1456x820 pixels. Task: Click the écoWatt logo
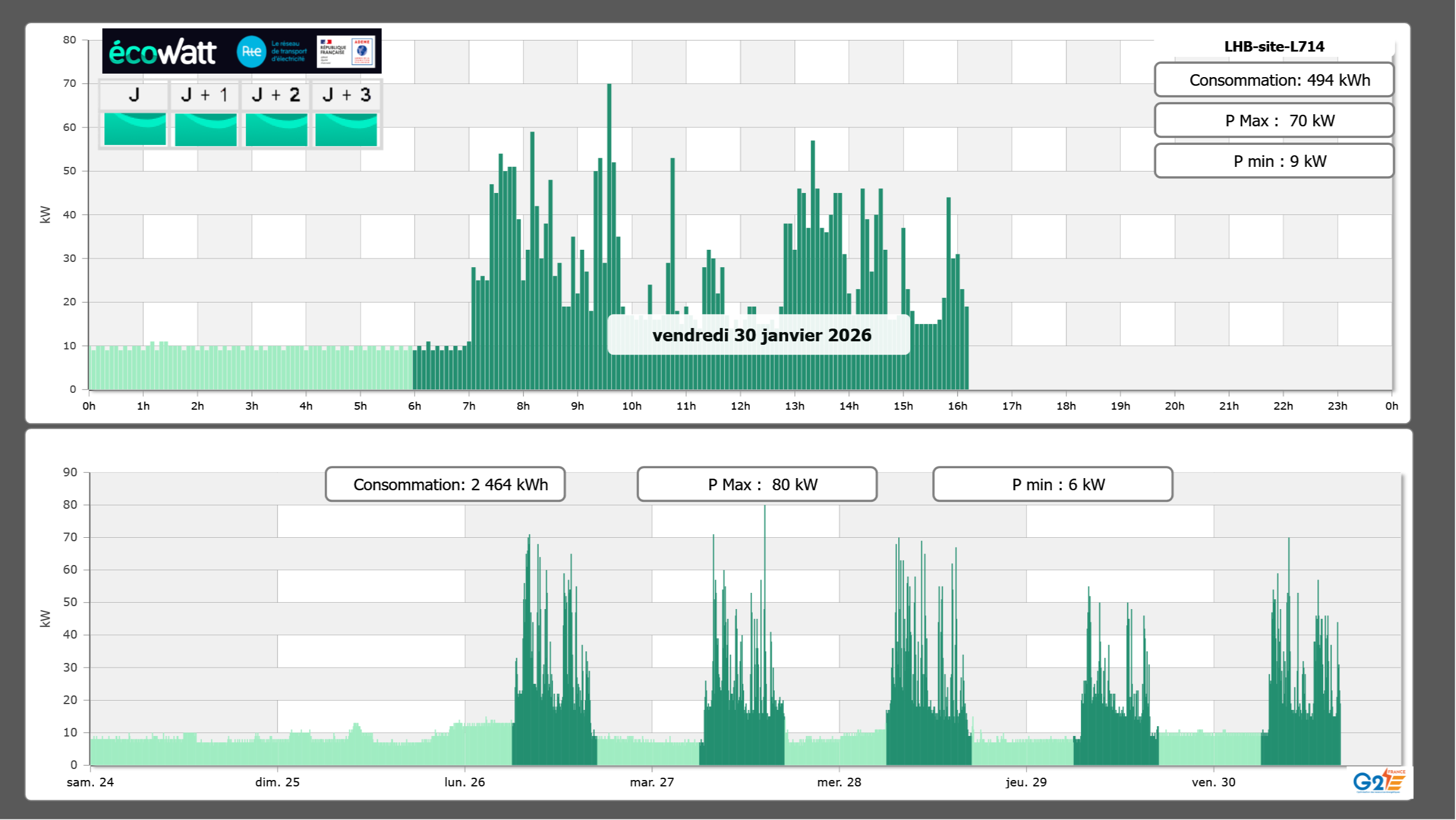pyautogui.click(x=162, y=52)
